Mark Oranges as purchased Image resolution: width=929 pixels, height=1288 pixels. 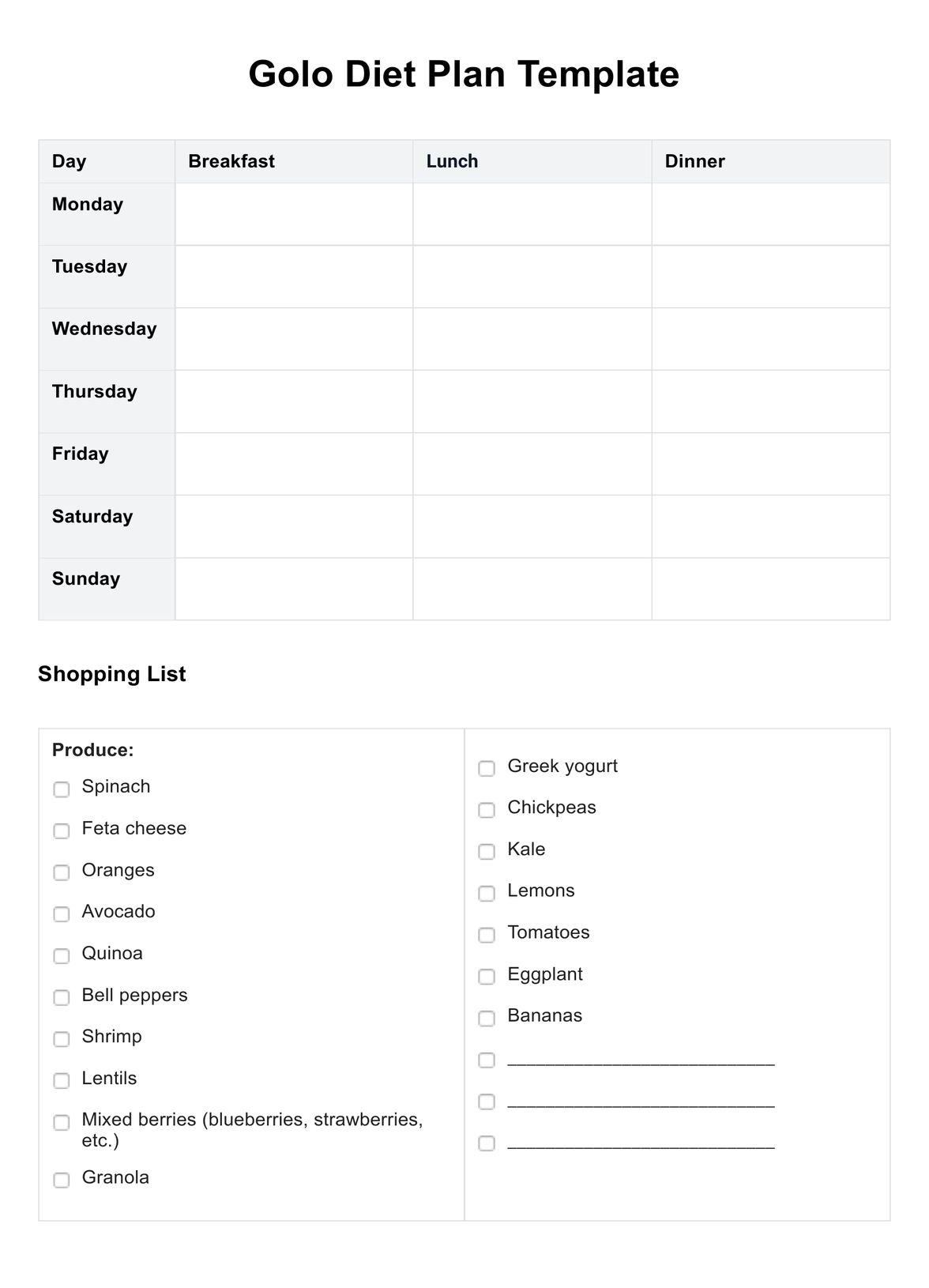coord(62,872)
